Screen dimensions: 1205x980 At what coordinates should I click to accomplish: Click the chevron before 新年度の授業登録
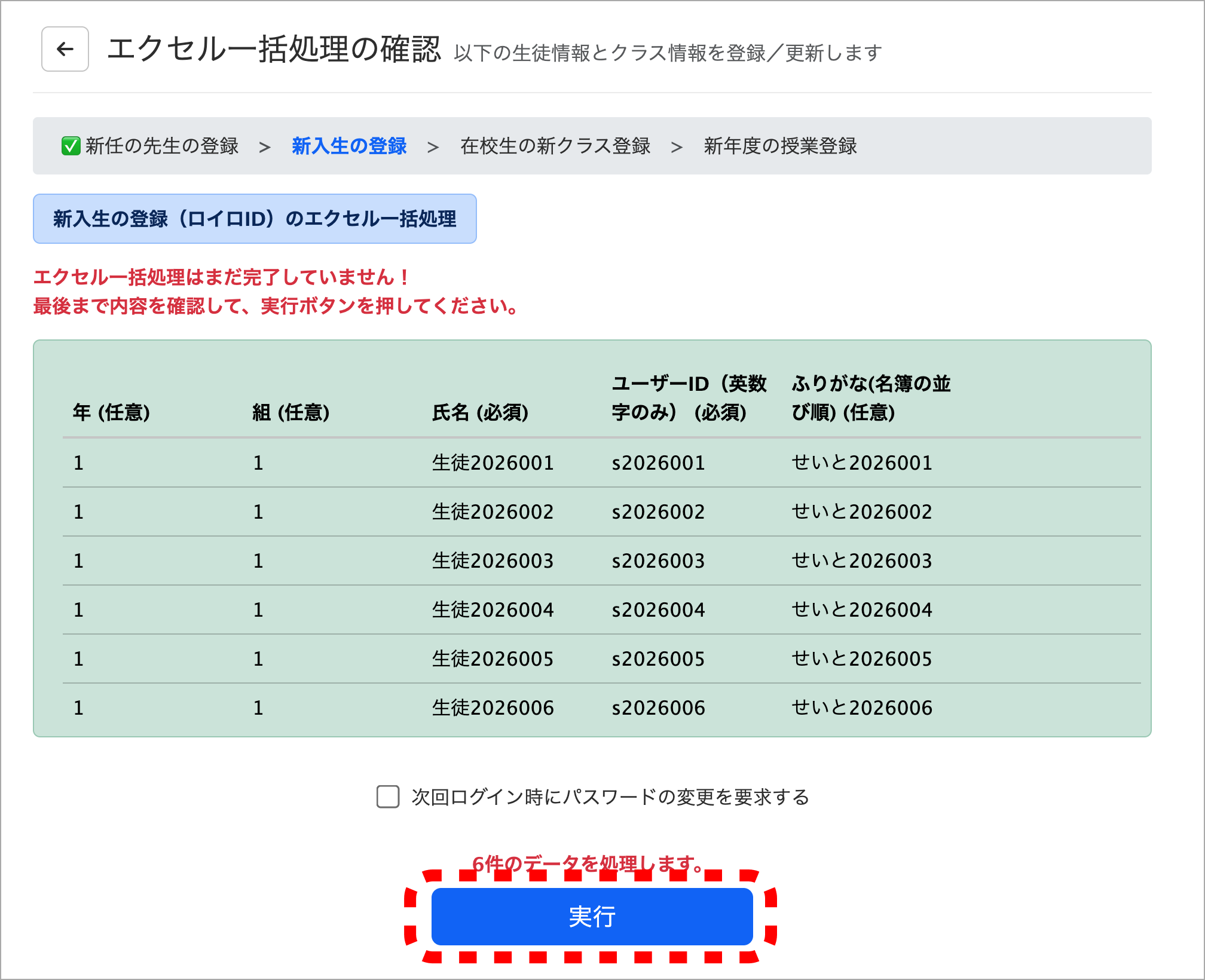pos(676,147)
